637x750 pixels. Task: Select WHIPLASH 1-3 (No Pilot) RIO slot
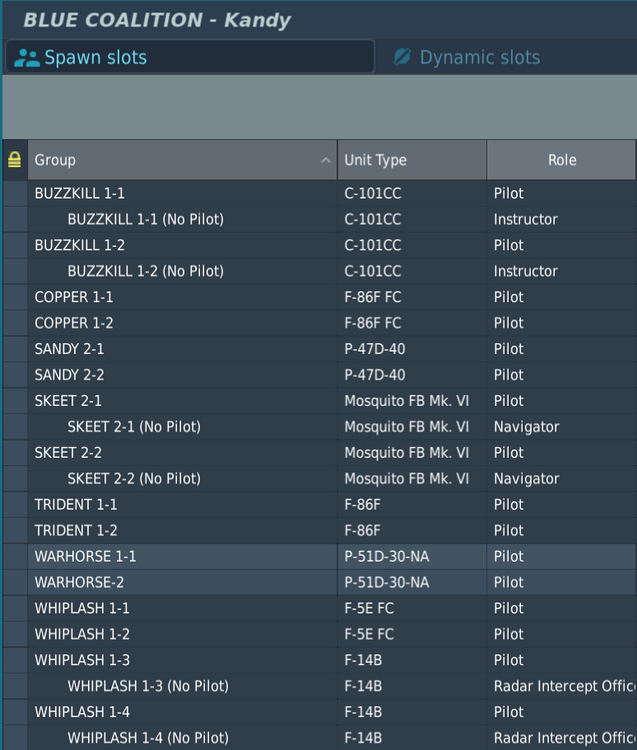tap(148, 686)
